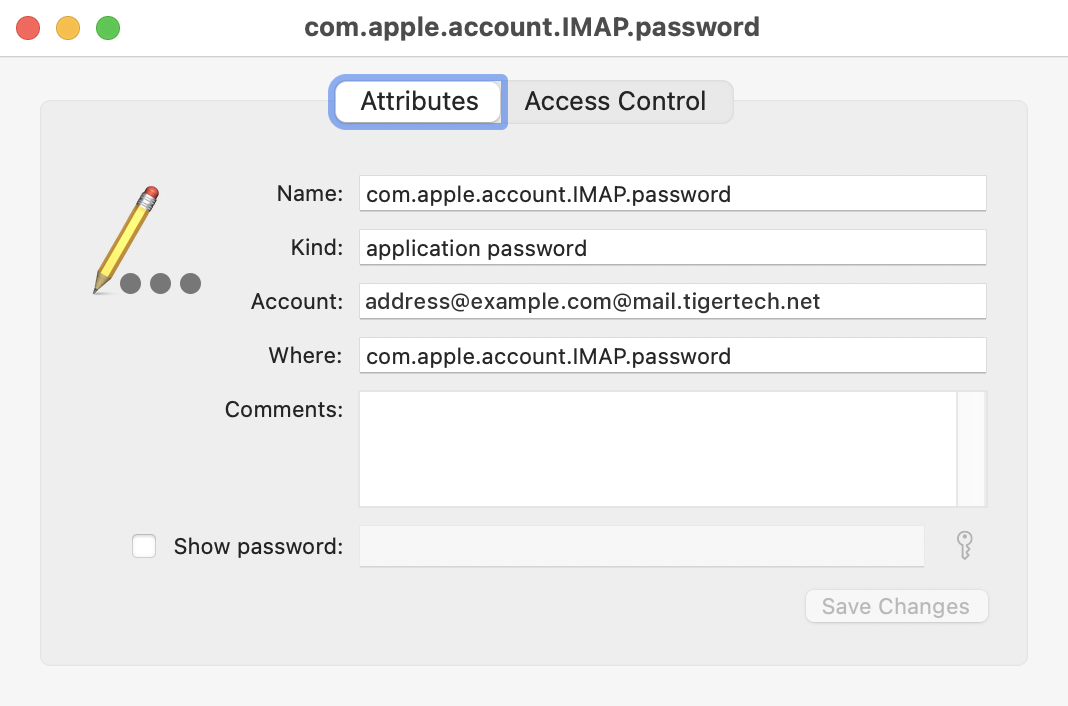Click the "Show password:" label text
This screenshot has height=706, width=1068.
[x=258, y=546]
